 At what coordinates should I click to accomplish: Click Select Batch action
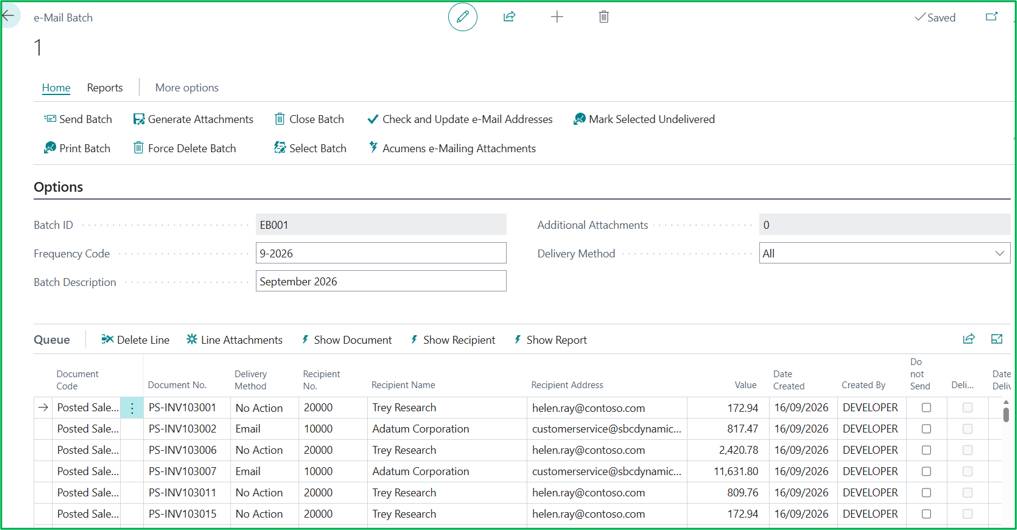310,149
